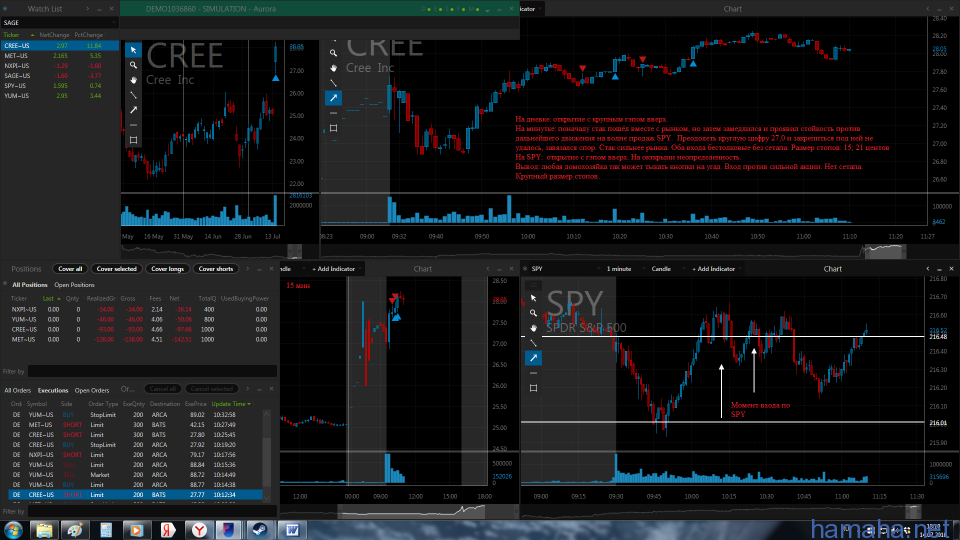Select highlighted arrow tool in SPY chart
Screen dimensions: 960x540
(533, 358)
